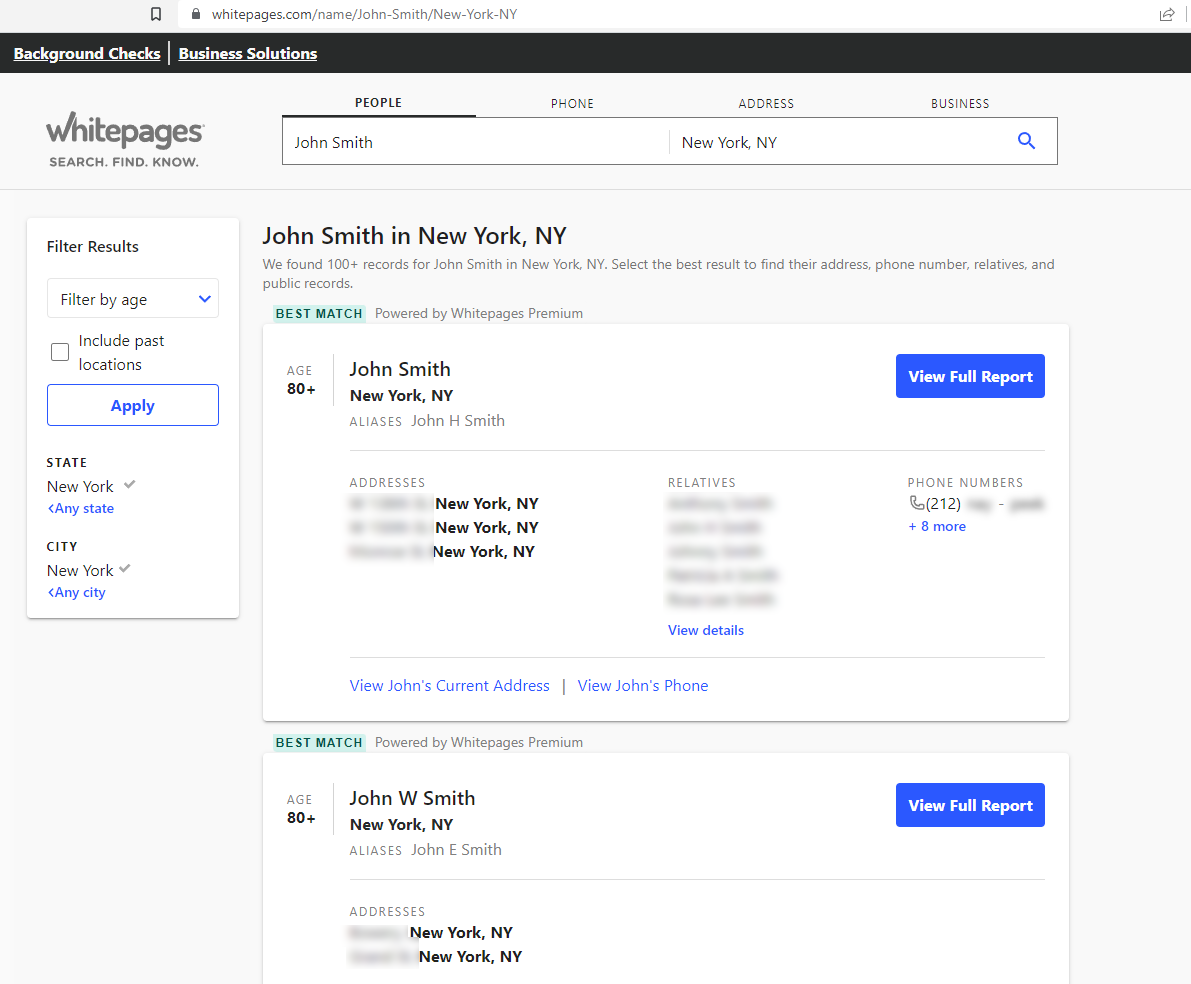Viewport: 1191px width, 984px height.
Task: Click the Apply filter button
Action: 133,405
